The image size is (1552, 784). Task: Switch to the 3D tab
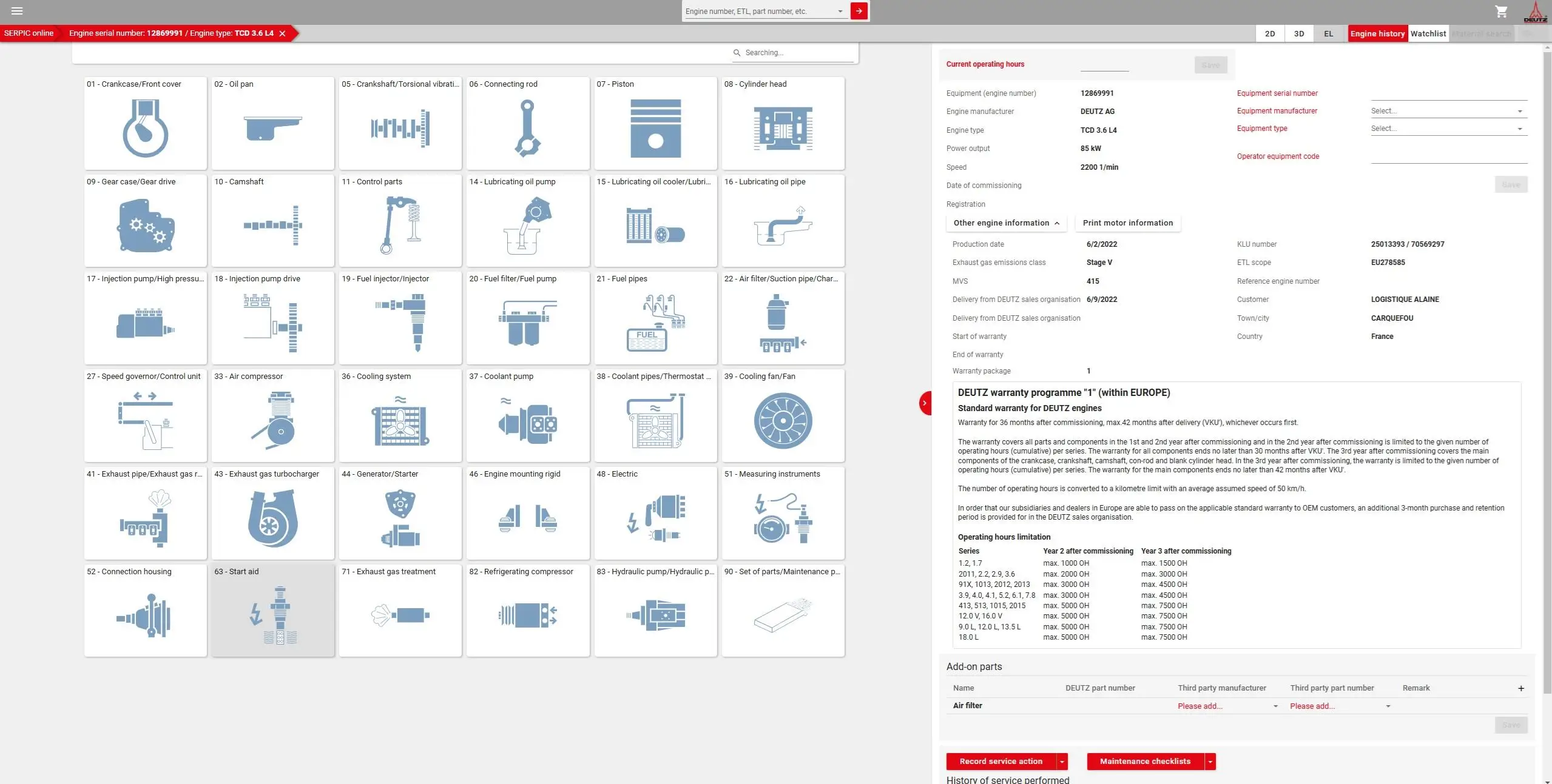pos(1298,34)
